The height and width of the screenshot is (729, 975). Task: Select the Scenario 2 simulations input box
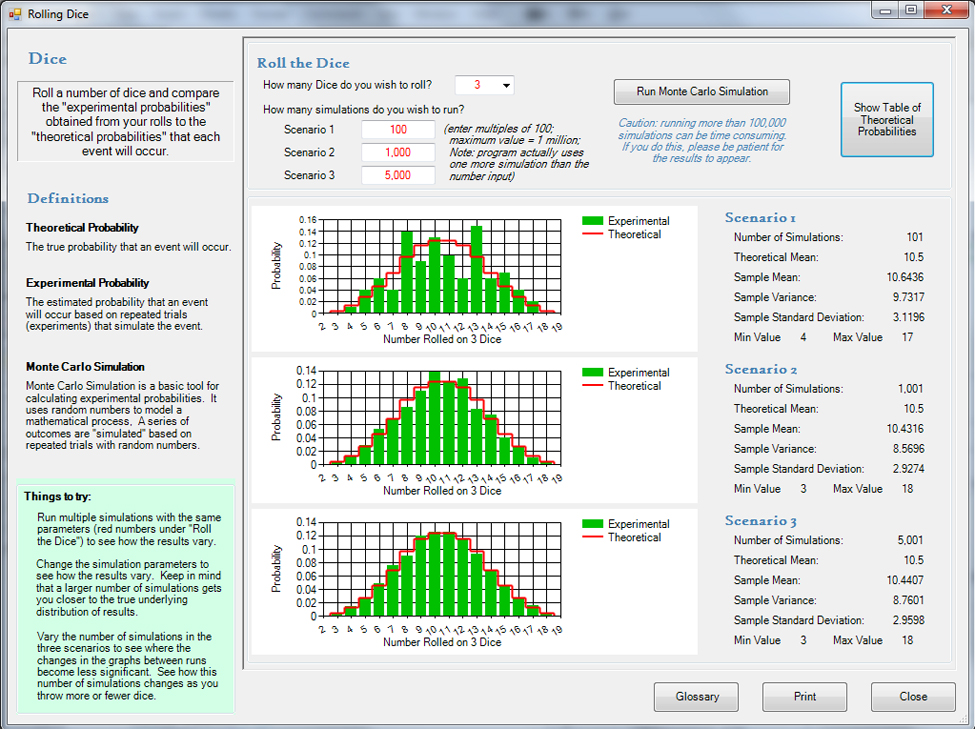tap(398, 152)
